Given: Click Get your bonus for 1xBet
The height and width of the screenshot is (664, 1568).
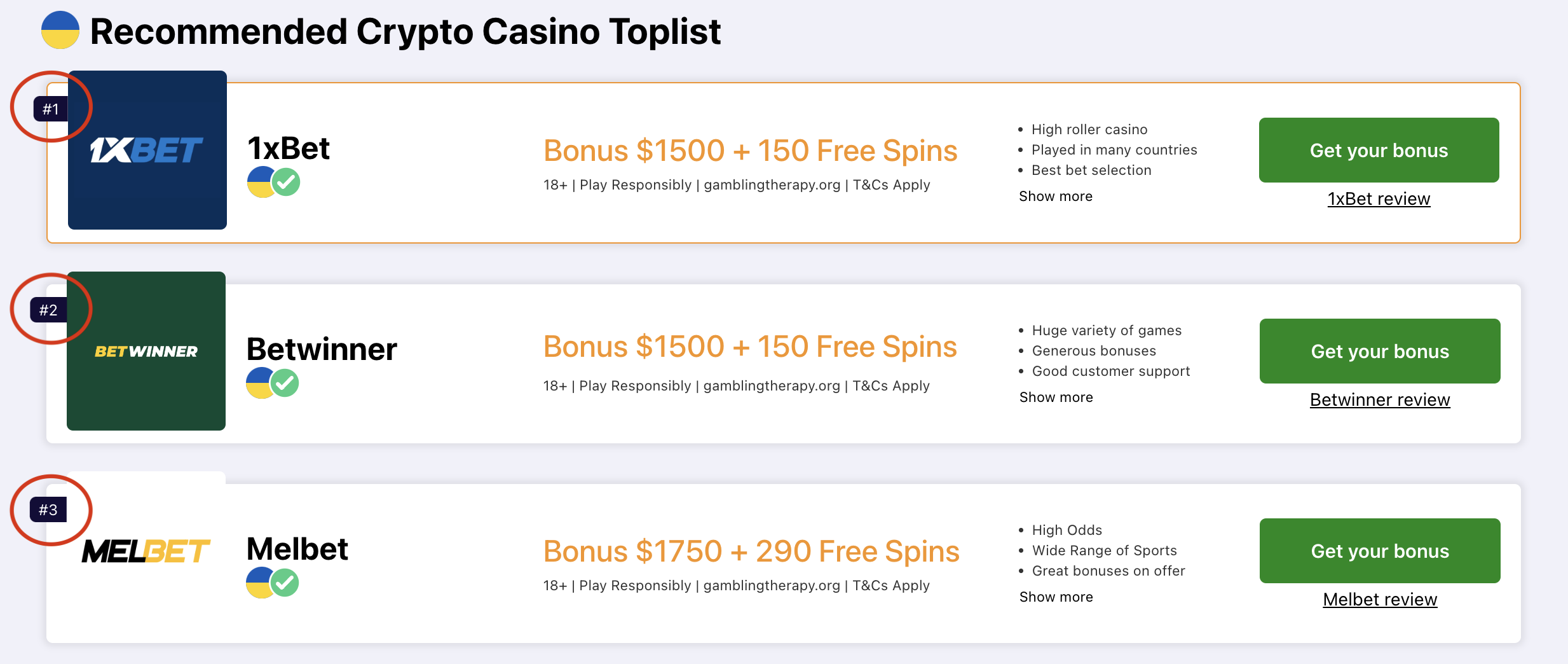Looking at the screenshot, I should point(1379,150).
